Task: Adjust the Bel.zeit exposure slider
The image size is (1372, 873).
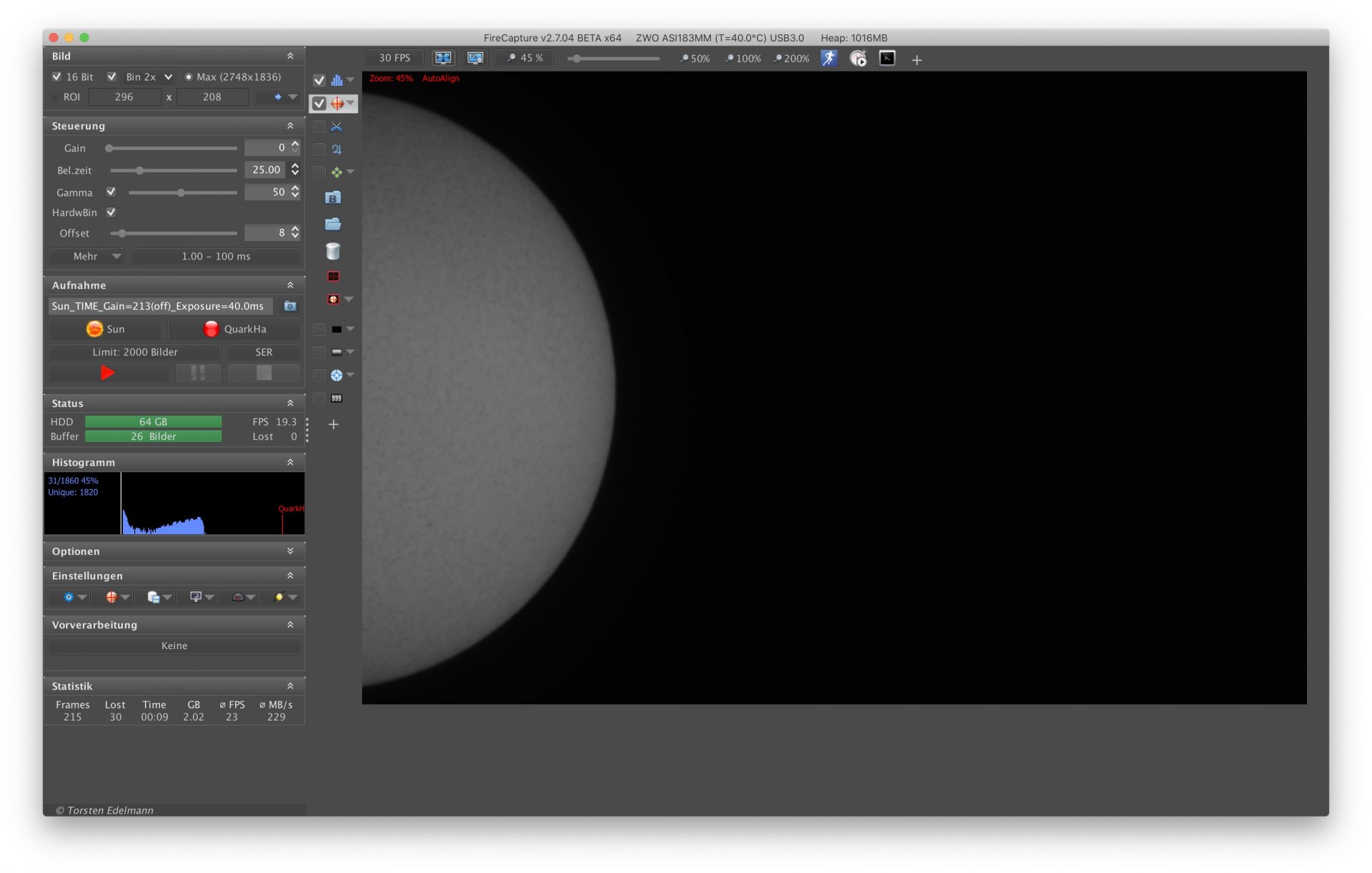Action: pyautogui.click(x=172, y=171)
